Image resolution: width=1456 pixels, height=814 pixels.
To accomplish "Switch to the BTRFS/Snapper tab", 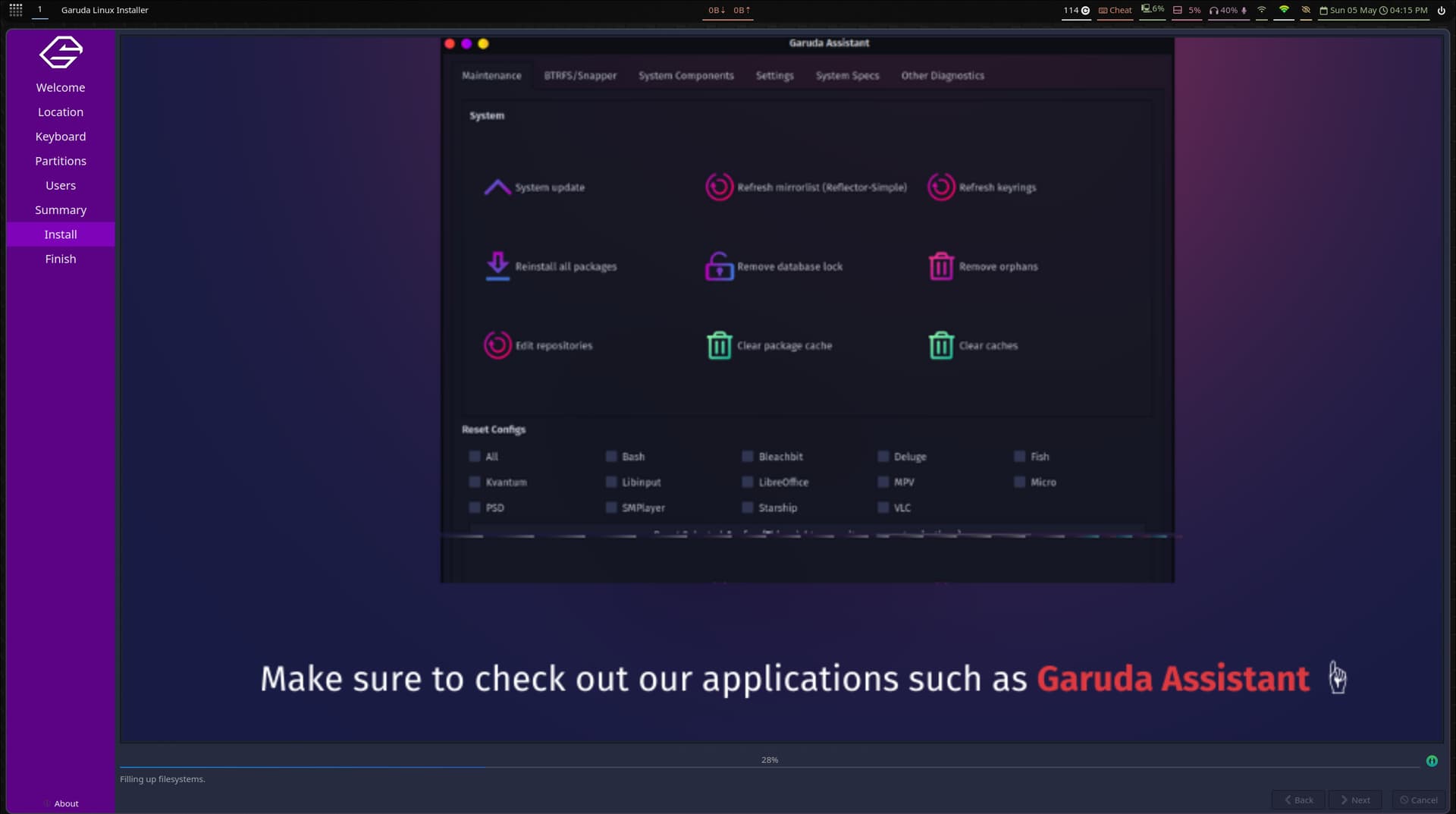I will click(x=580, y=76).
